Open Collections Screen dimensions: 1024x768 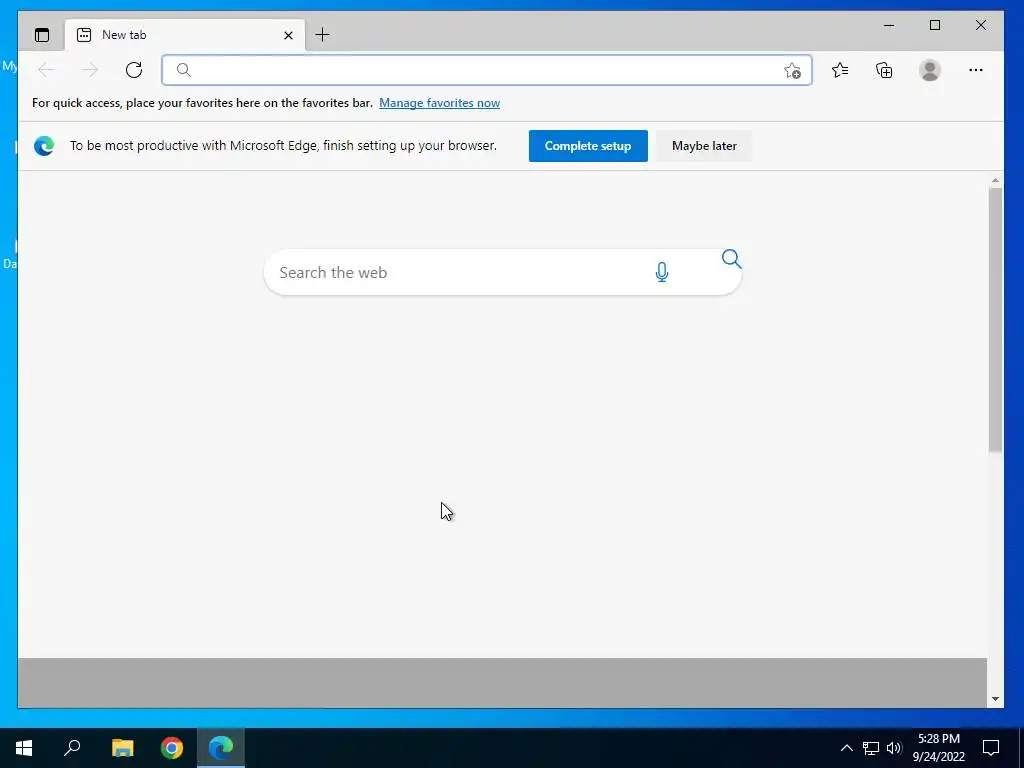tap(884, 70)
